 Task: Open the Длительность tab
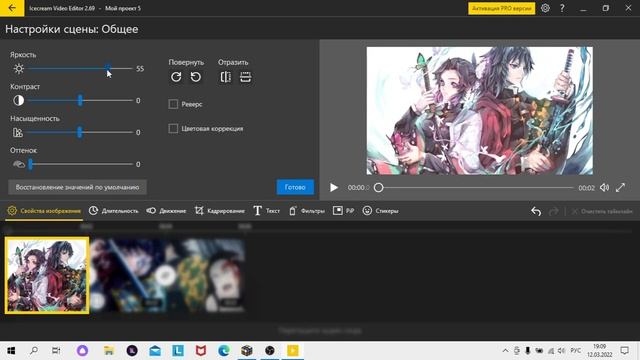(114, 211)
